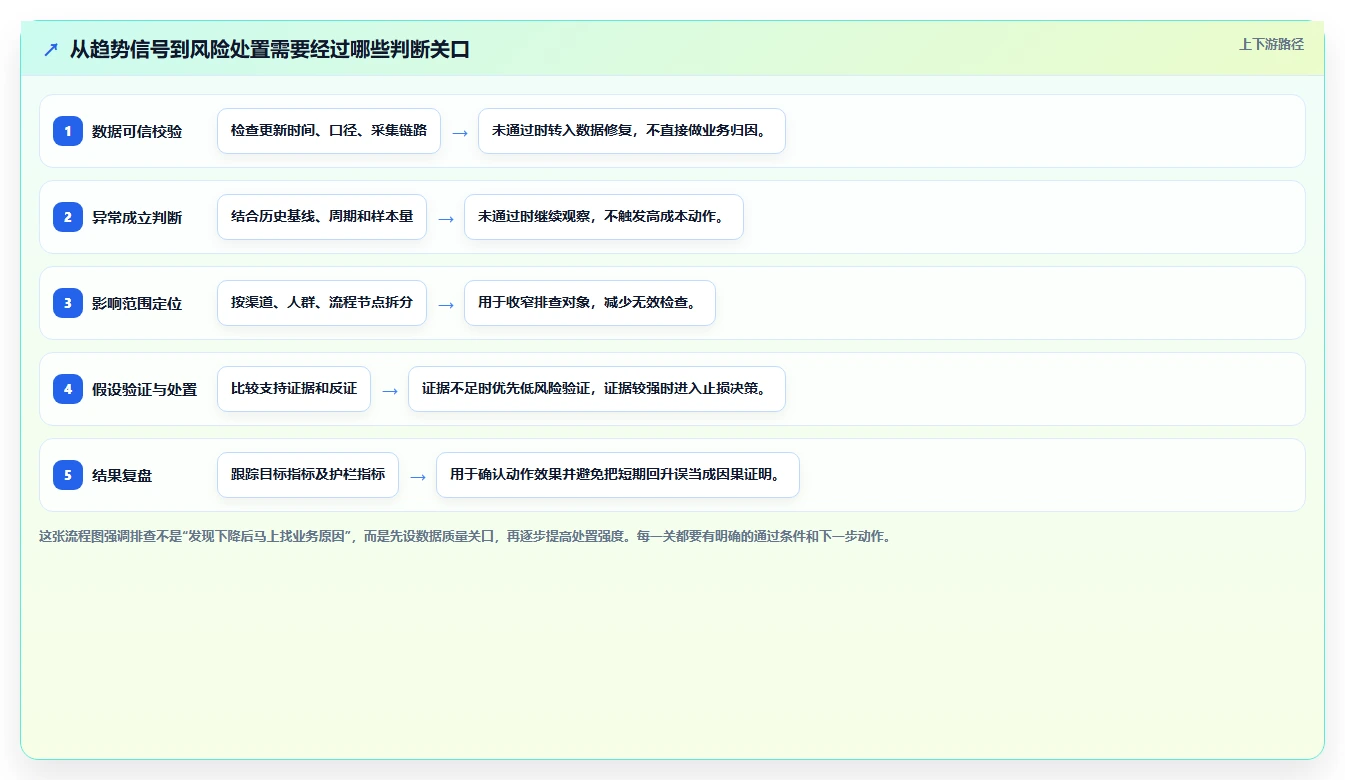The height and width of the screenshot is (780, 1345).
Task: Click the arrow in the 结果复盘 row
Action: 418,476
